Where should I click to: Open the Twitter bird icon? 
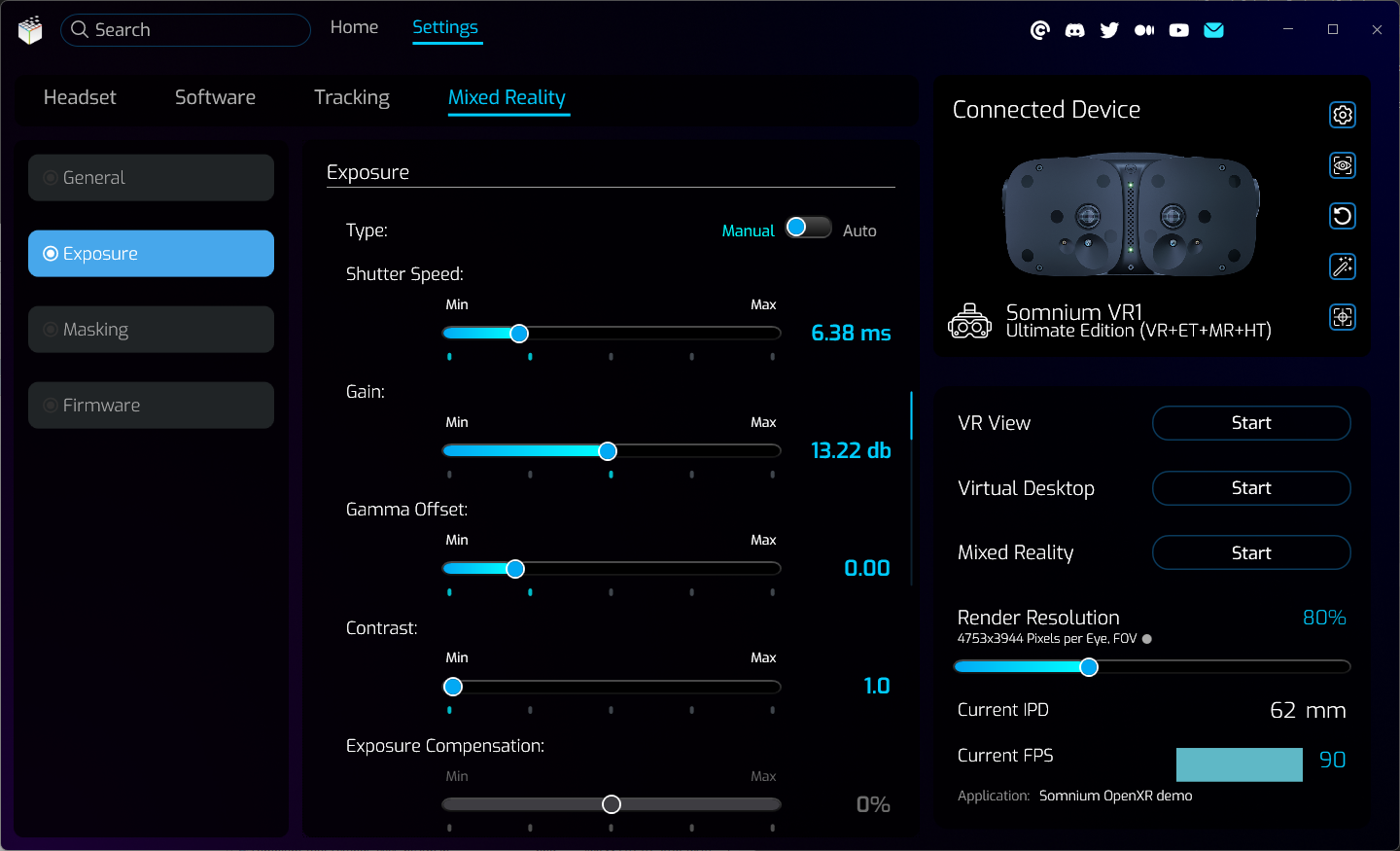click(1109, 30)
